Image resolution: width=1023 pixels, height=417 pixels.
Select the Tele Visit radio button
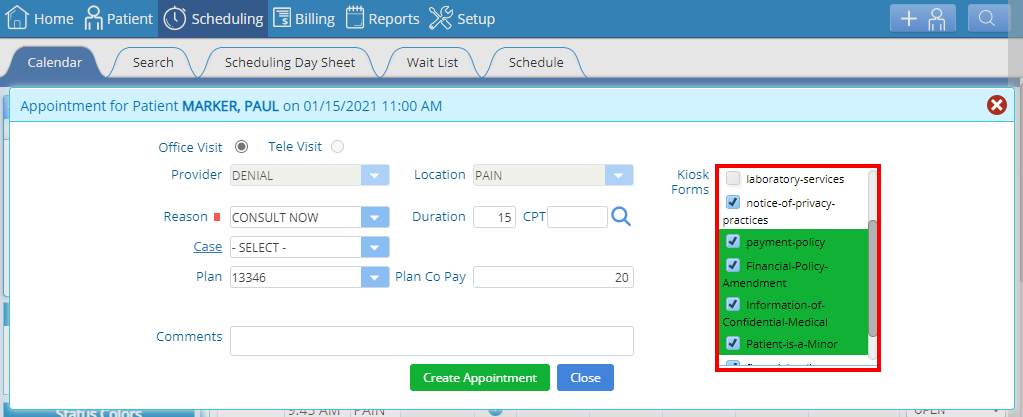tap(337, 147)
